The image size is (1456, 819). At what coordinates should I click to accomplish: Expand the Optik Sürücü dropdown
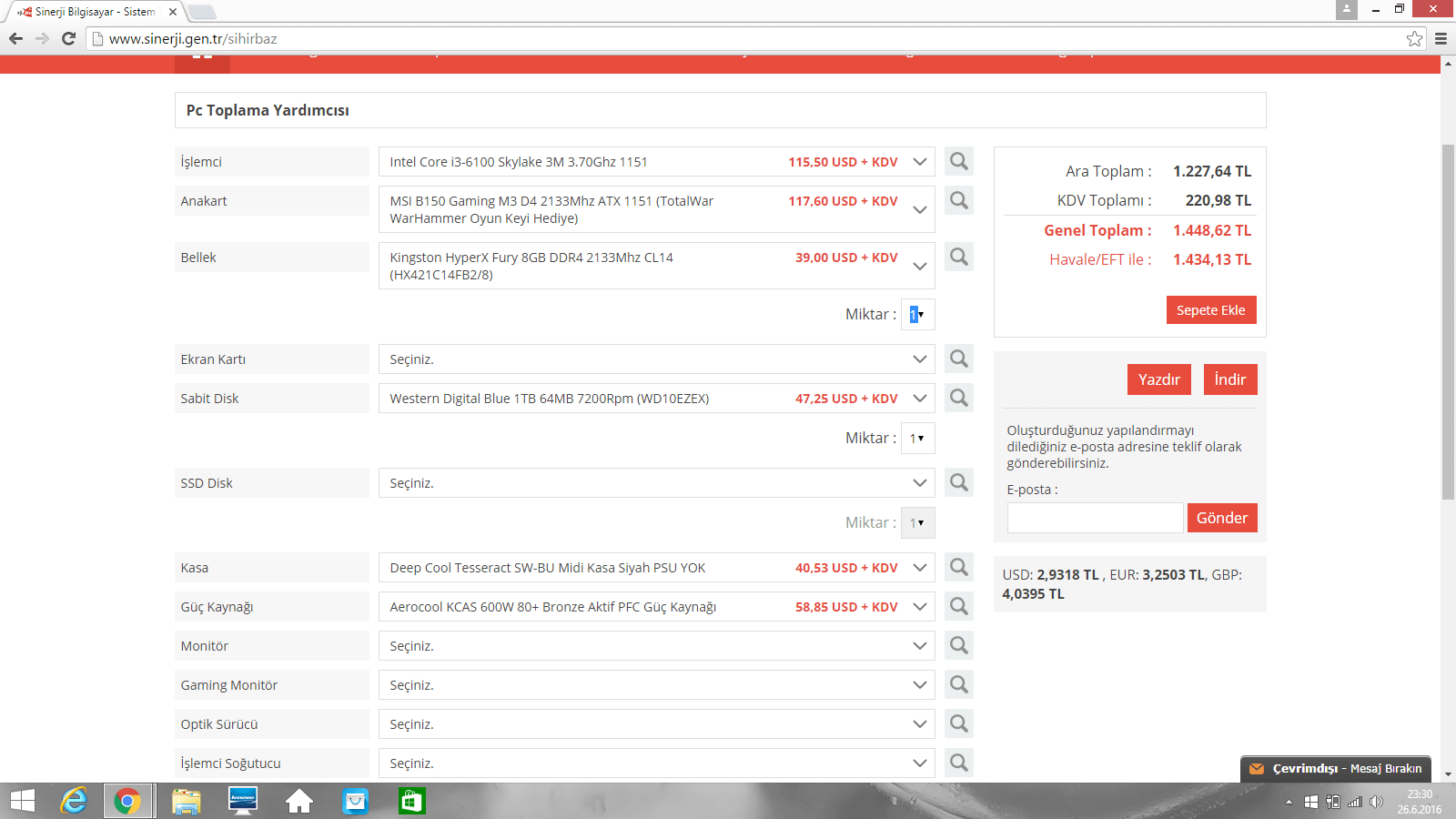click(x=657, y=724)
